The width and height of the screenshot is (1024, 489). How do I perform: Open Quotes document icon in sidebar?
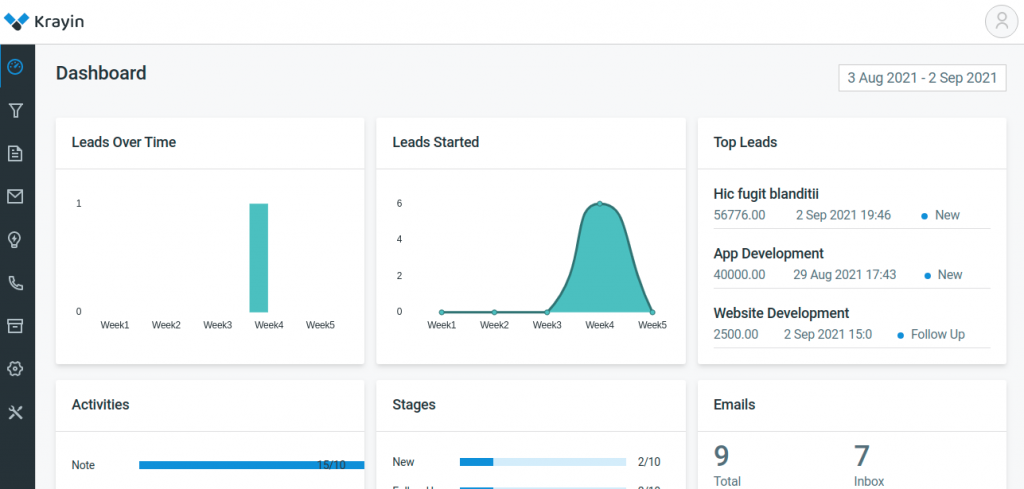[x=16, y=153]
